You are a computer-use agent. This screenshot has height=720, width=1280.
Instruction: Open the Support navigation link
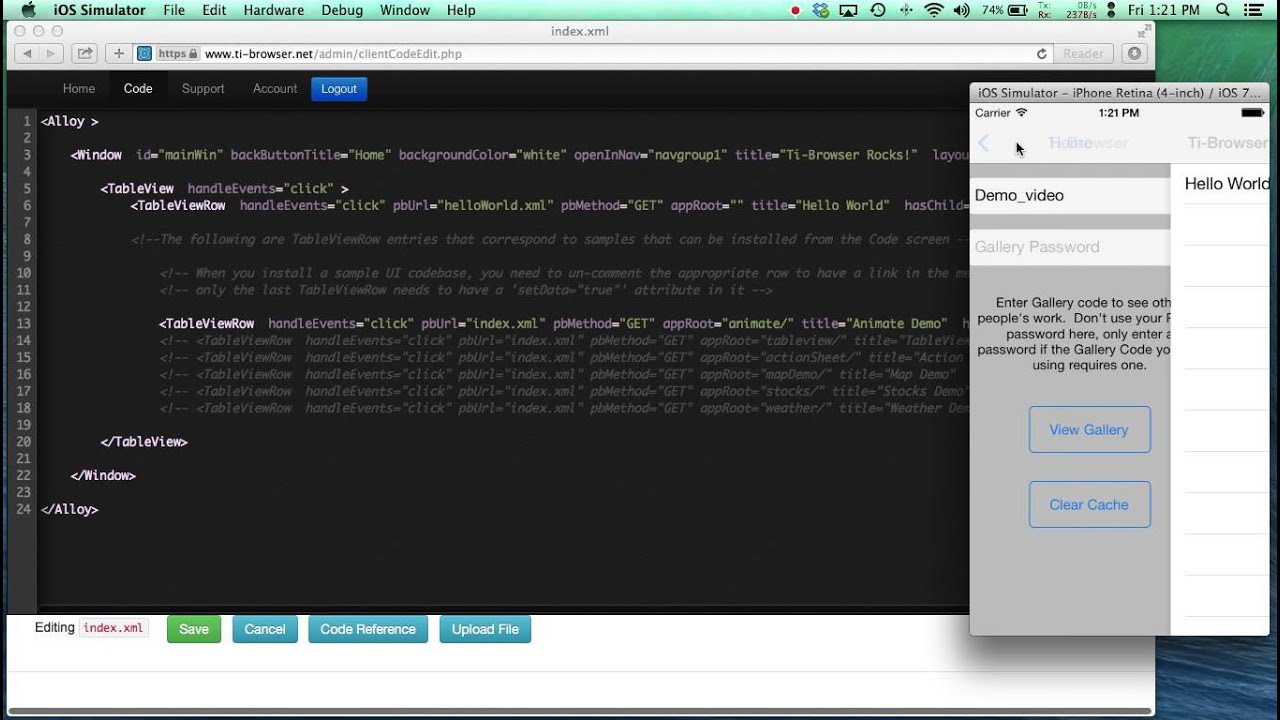tap(203, 89)
